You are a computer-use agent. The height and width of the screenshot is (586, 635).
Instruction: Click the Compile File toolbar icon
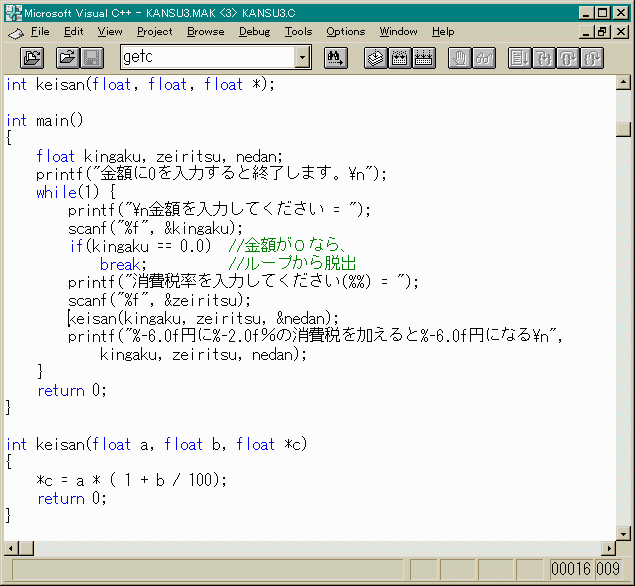[375, 58]
